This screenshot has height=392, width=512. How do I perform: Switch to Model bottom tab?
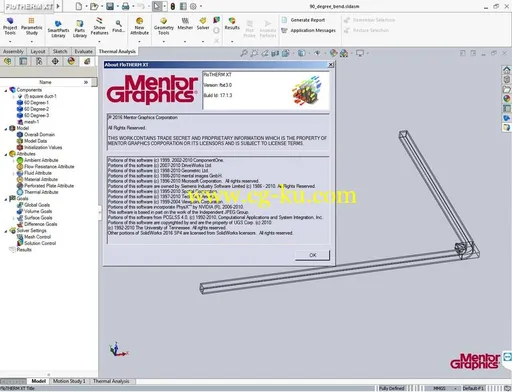pos(39,381)
